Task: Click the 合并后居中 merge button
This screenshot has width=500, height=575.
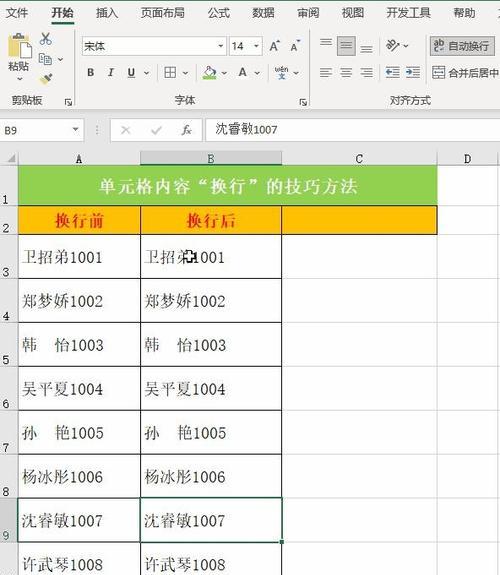Action: pyautogui.click(x=465, y=73)
